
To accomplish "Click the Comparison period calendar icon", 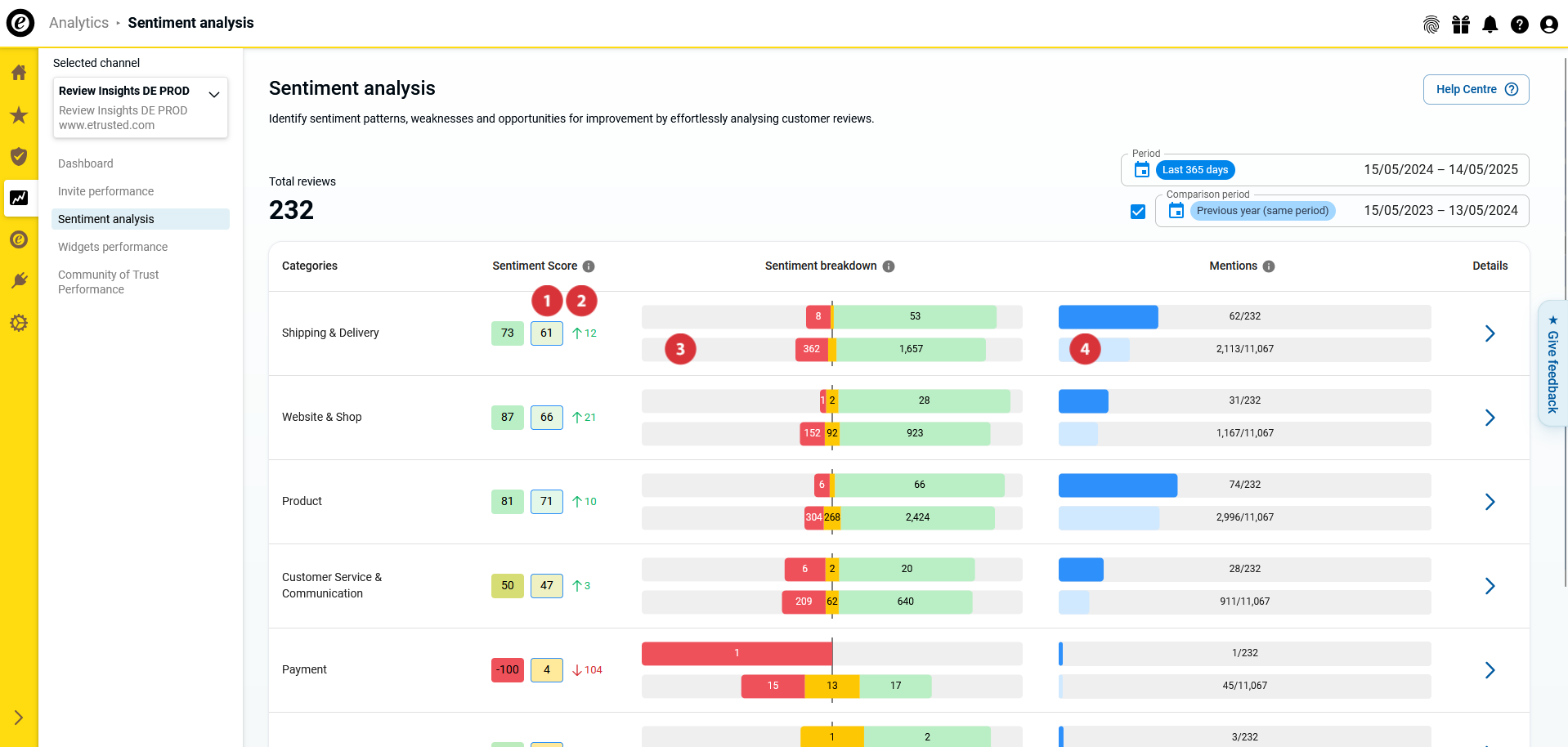I will [1176, 211].
